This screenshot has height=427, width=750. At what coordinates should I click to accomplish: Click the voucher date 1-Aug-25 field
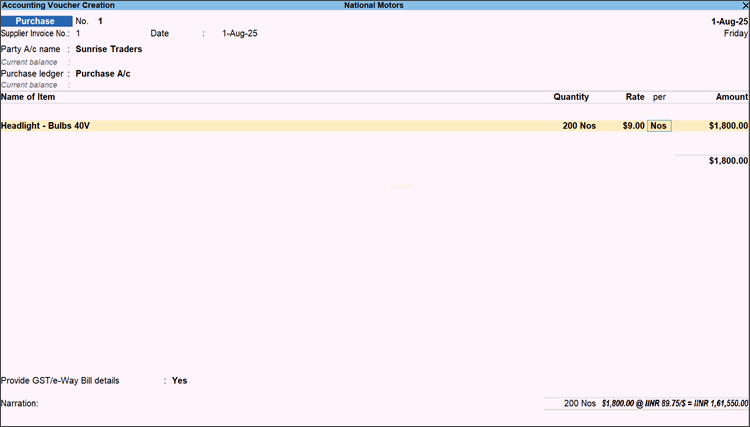240,33
